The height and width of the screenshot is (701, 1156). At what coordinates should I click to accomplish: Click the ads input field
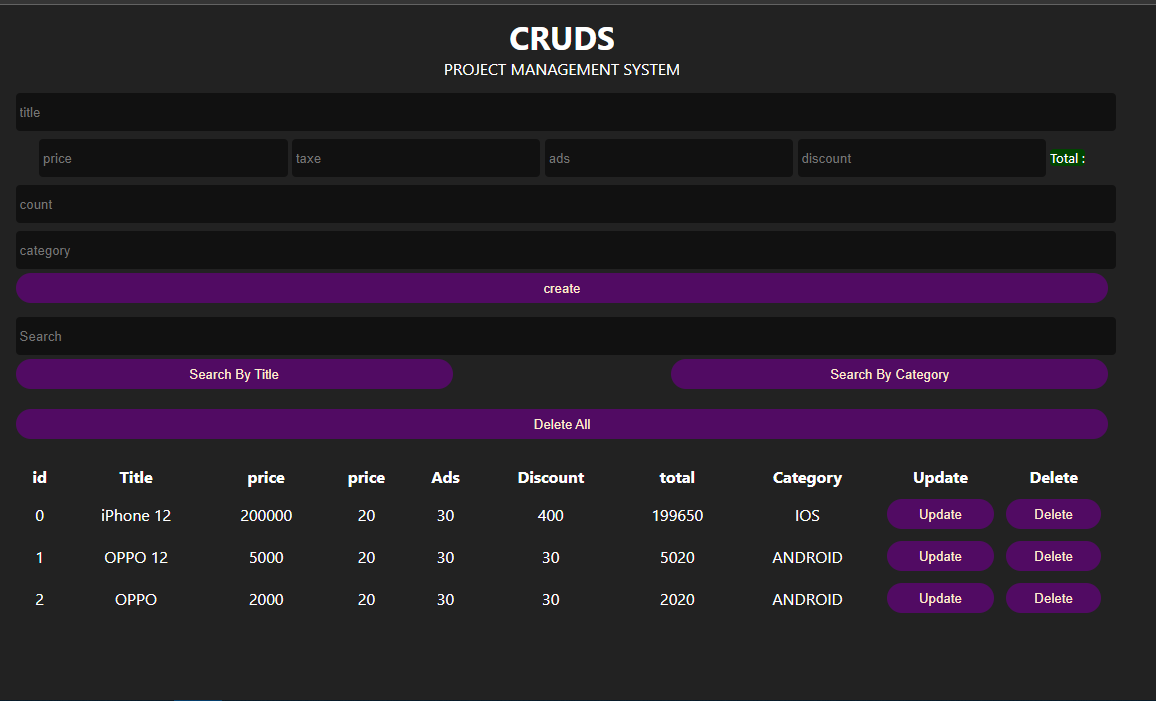click(668, 158)
